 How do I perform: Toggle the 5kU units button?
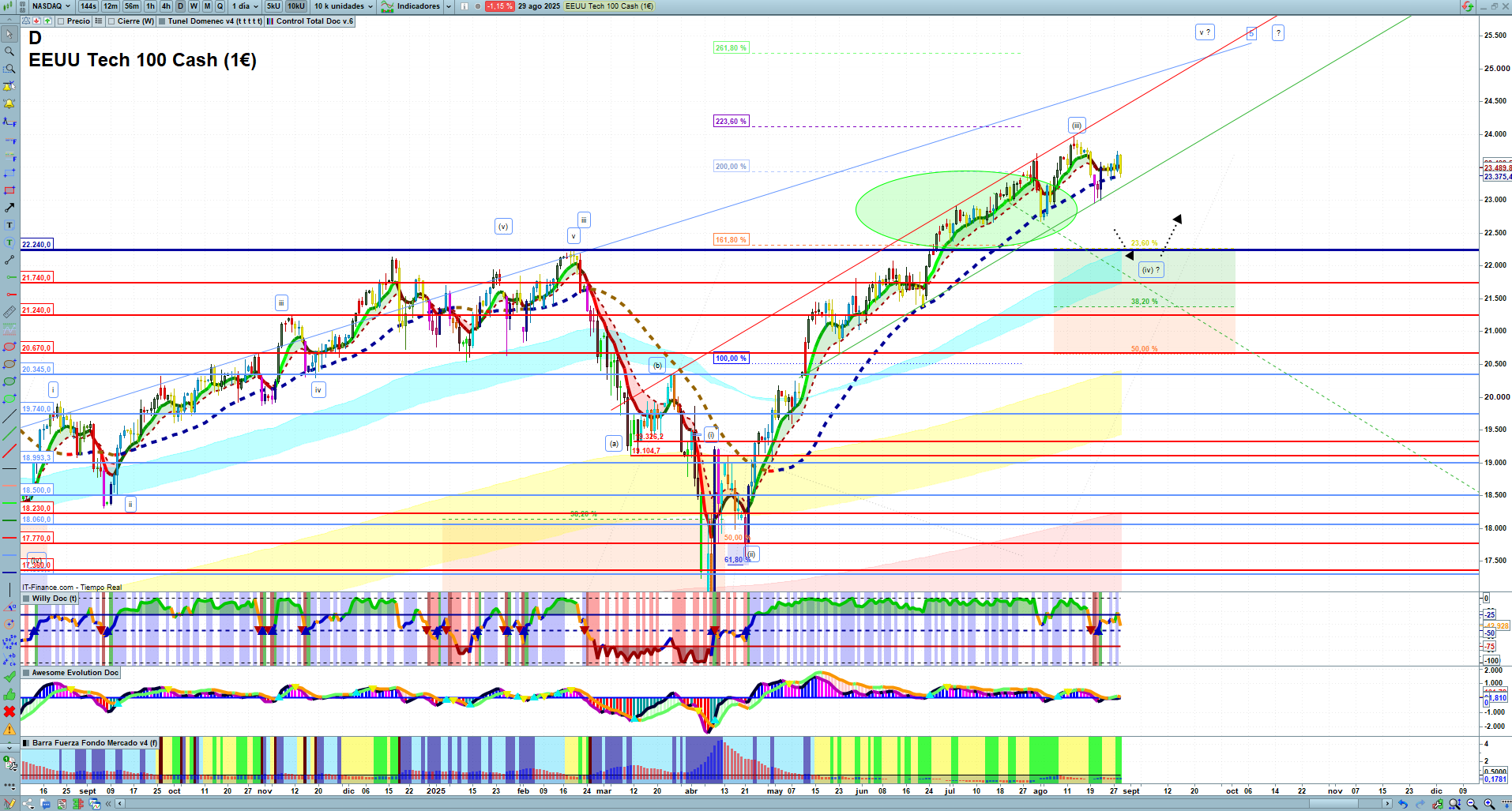[x=273, y=6]
